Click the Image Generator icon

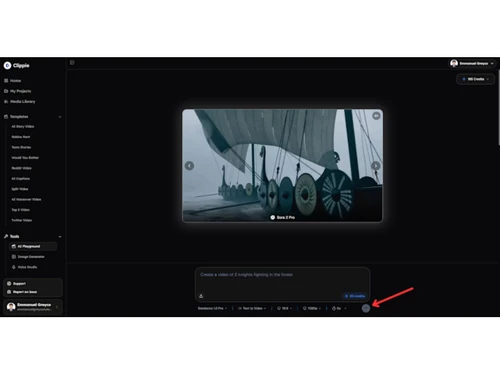(14, 257)
